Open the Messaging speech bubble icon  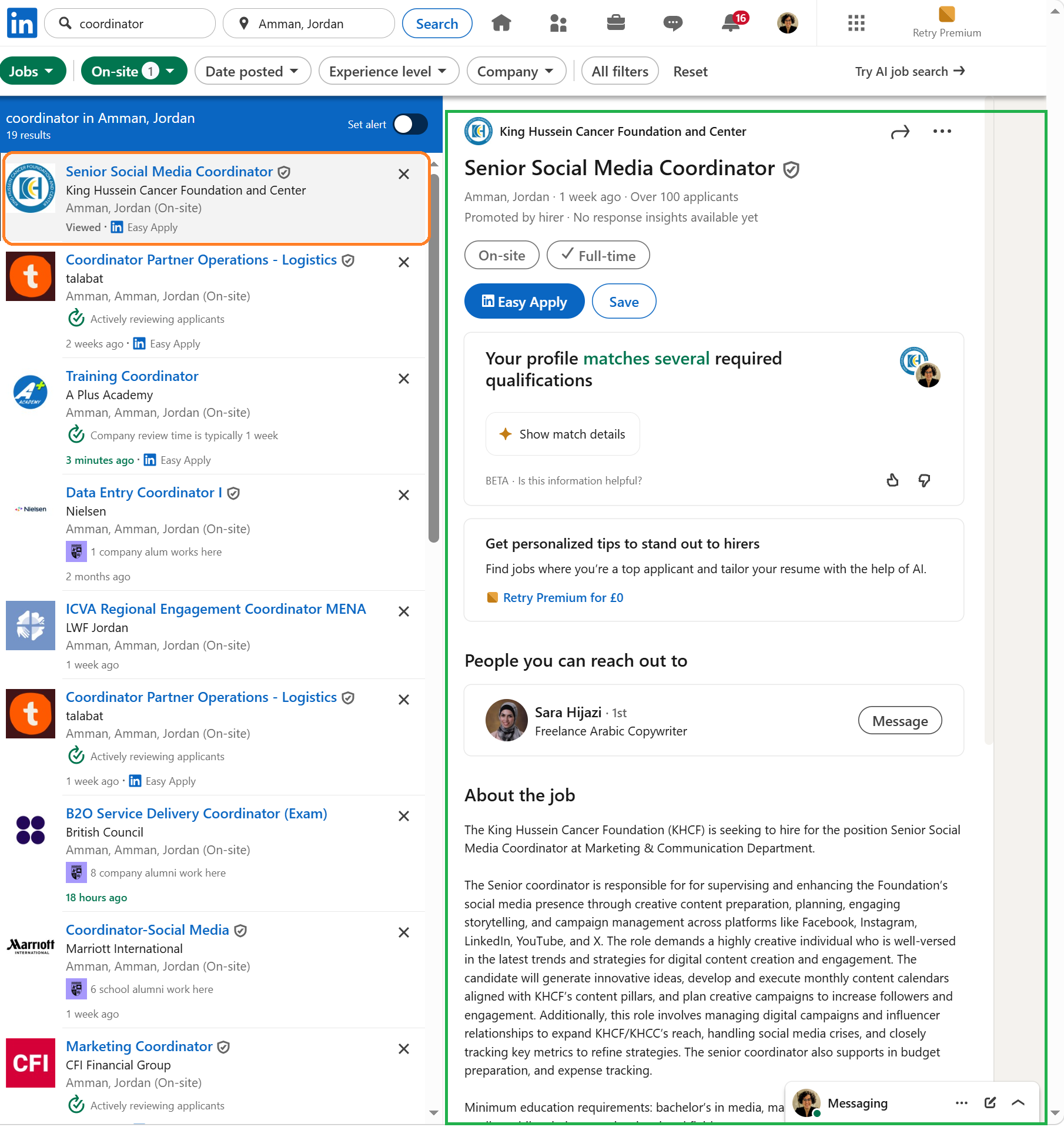672,23
